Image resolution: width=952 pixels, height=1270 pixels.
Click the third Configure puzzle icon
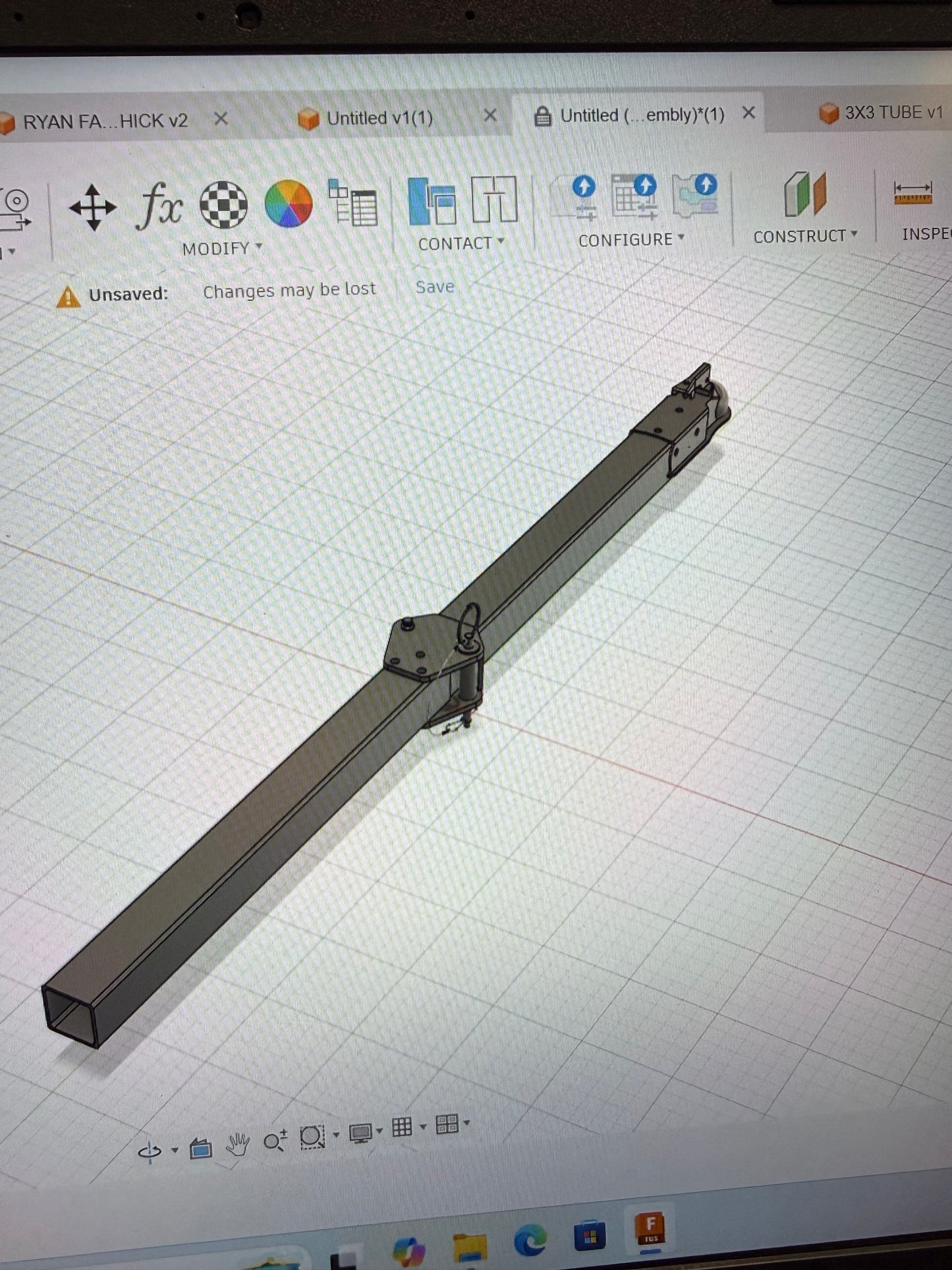[x=695, y=194]
